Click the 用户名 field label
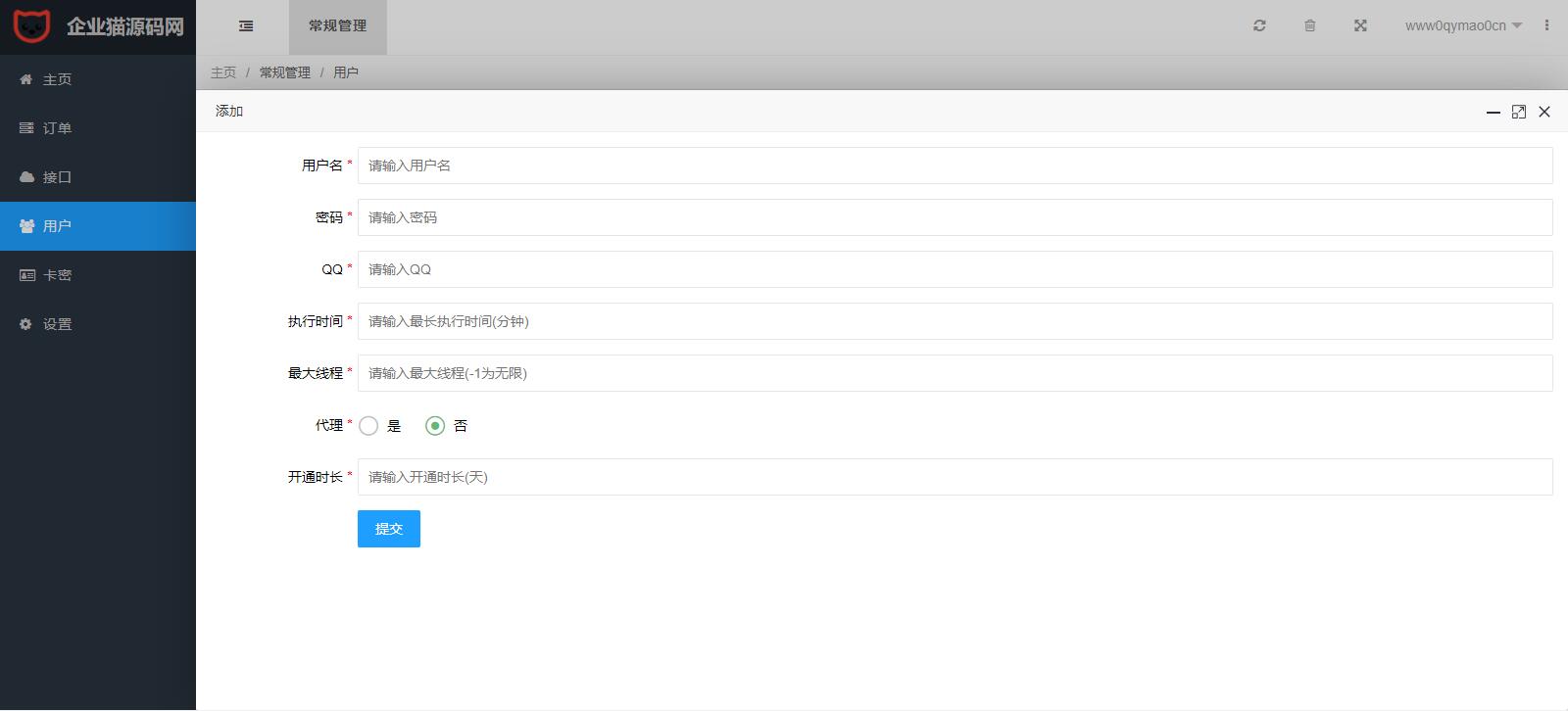The image size is (1568, 711). [x=322, y=166]
